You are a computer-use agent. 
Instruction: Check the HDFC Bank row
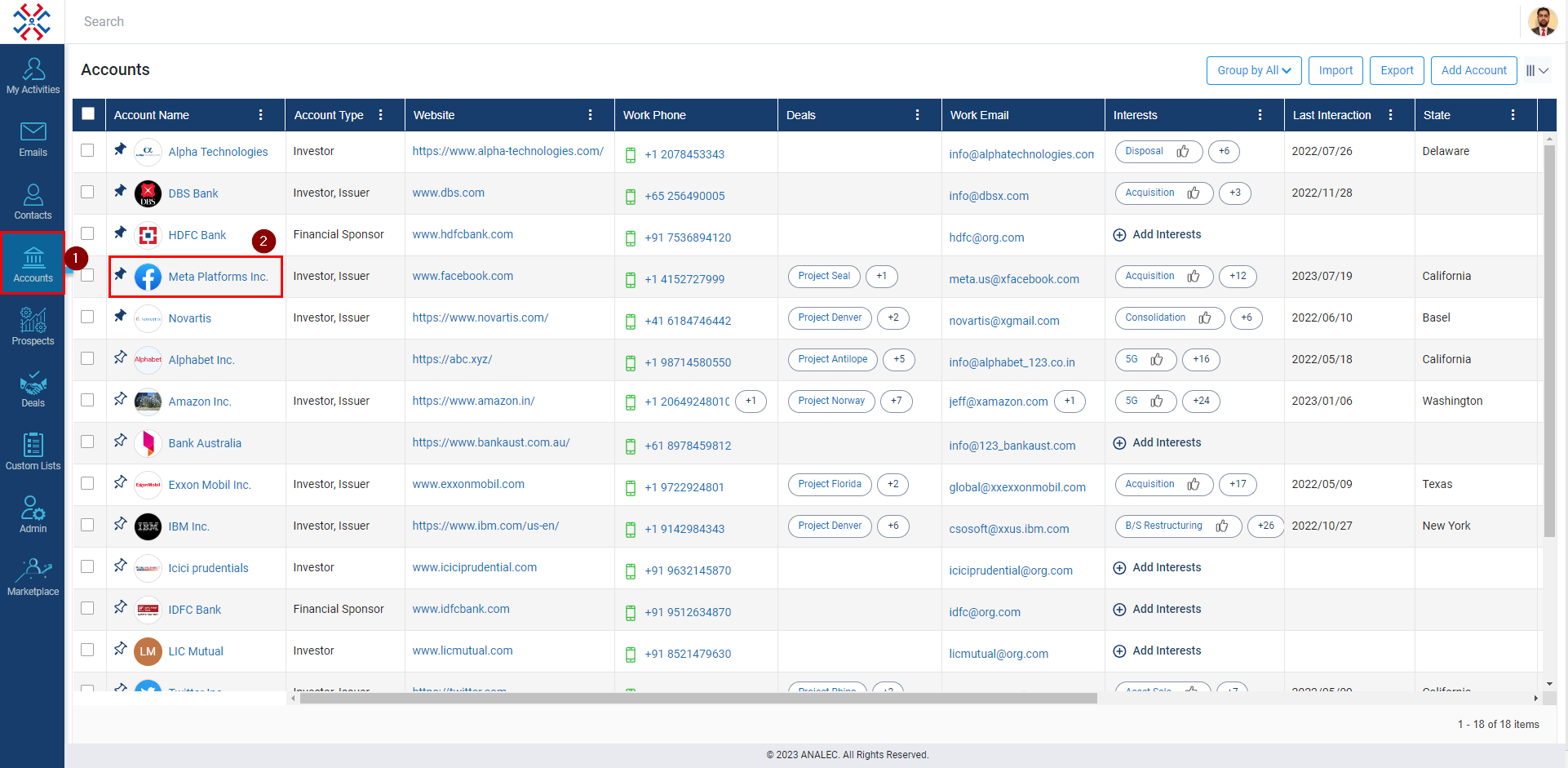click(87, 233)
